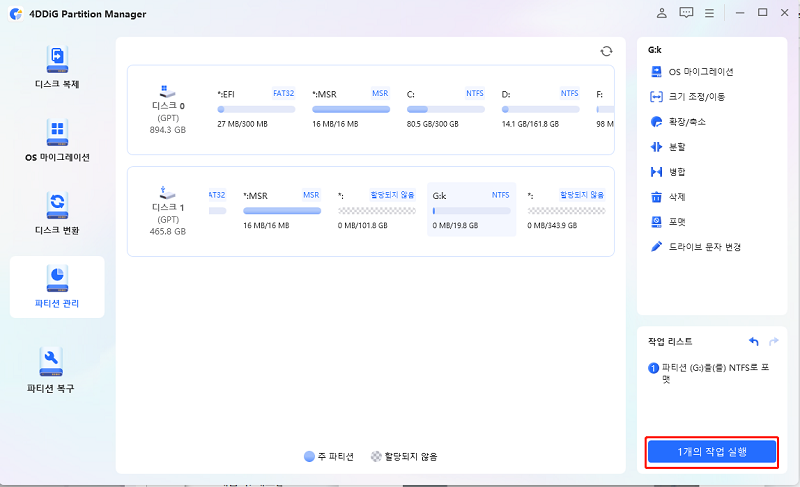Image resolution: width=800 pixels, height=487 pixels.
Task: Choose 포맷 (format) action
Action: (668, 222)
